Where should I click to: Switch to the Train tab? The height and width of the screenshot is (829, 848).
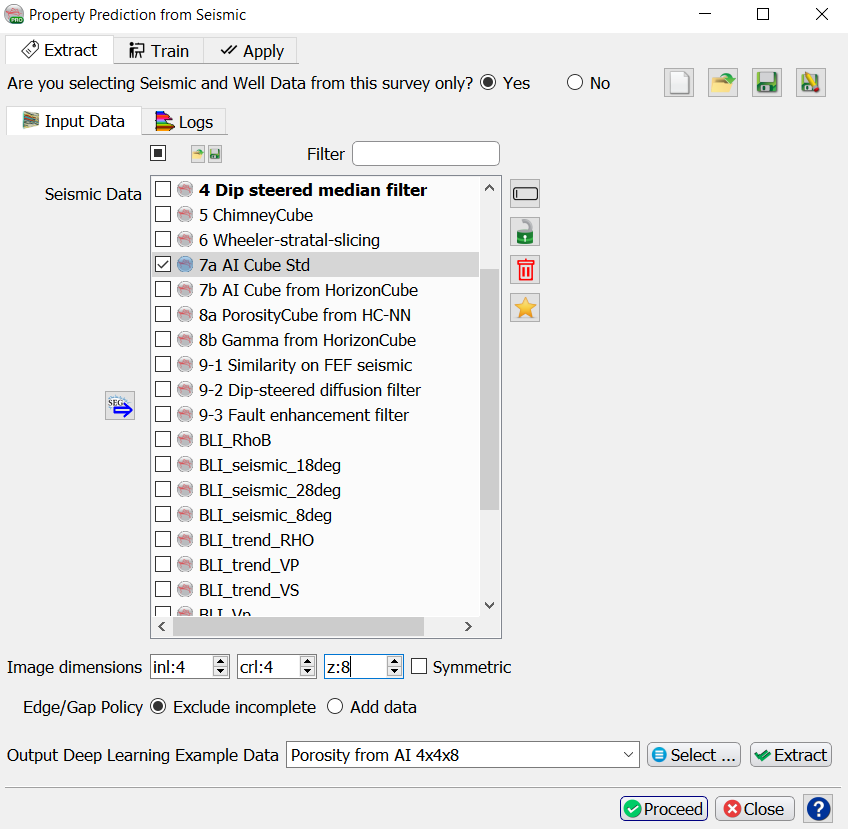pyautogui.click(x=158, y=51)
